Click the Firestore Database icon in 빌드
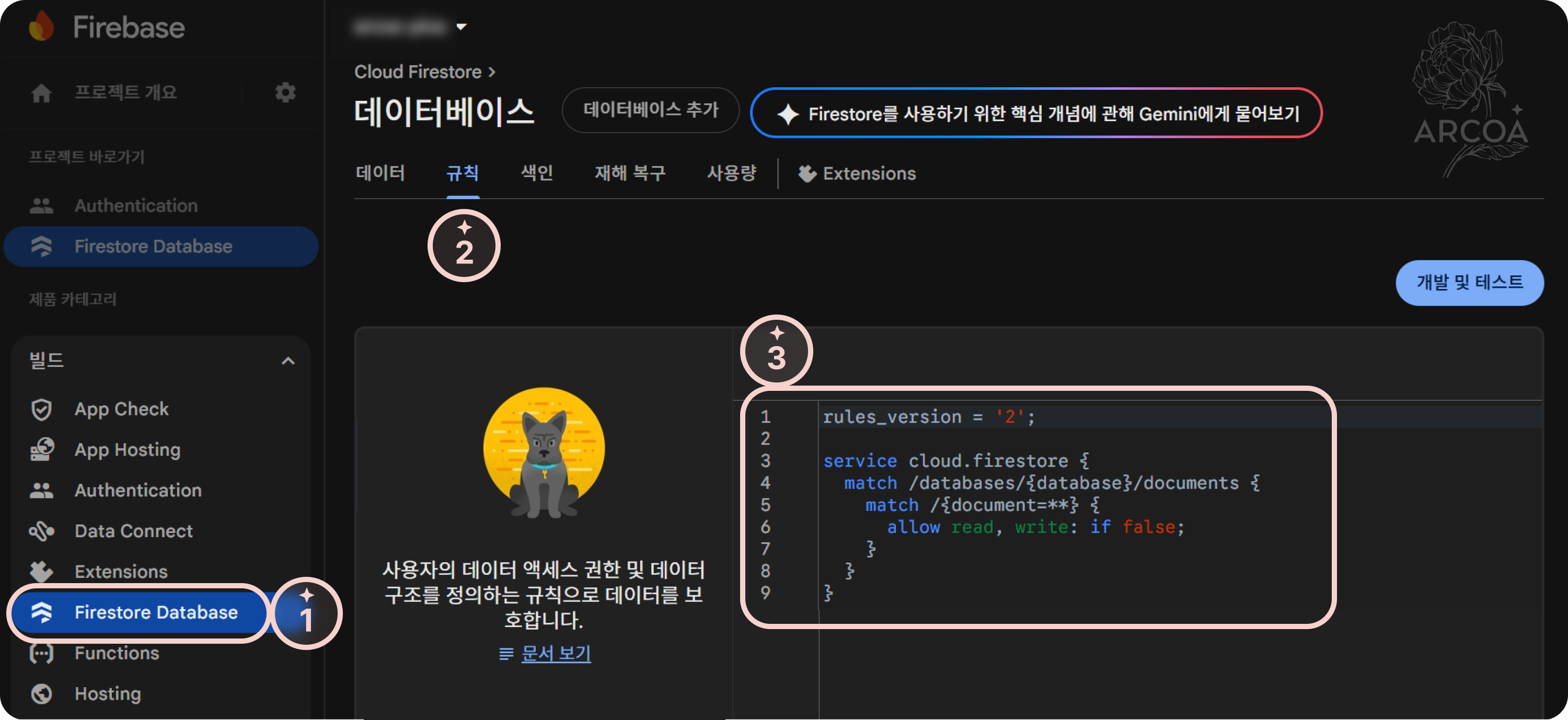 (41, 613)
